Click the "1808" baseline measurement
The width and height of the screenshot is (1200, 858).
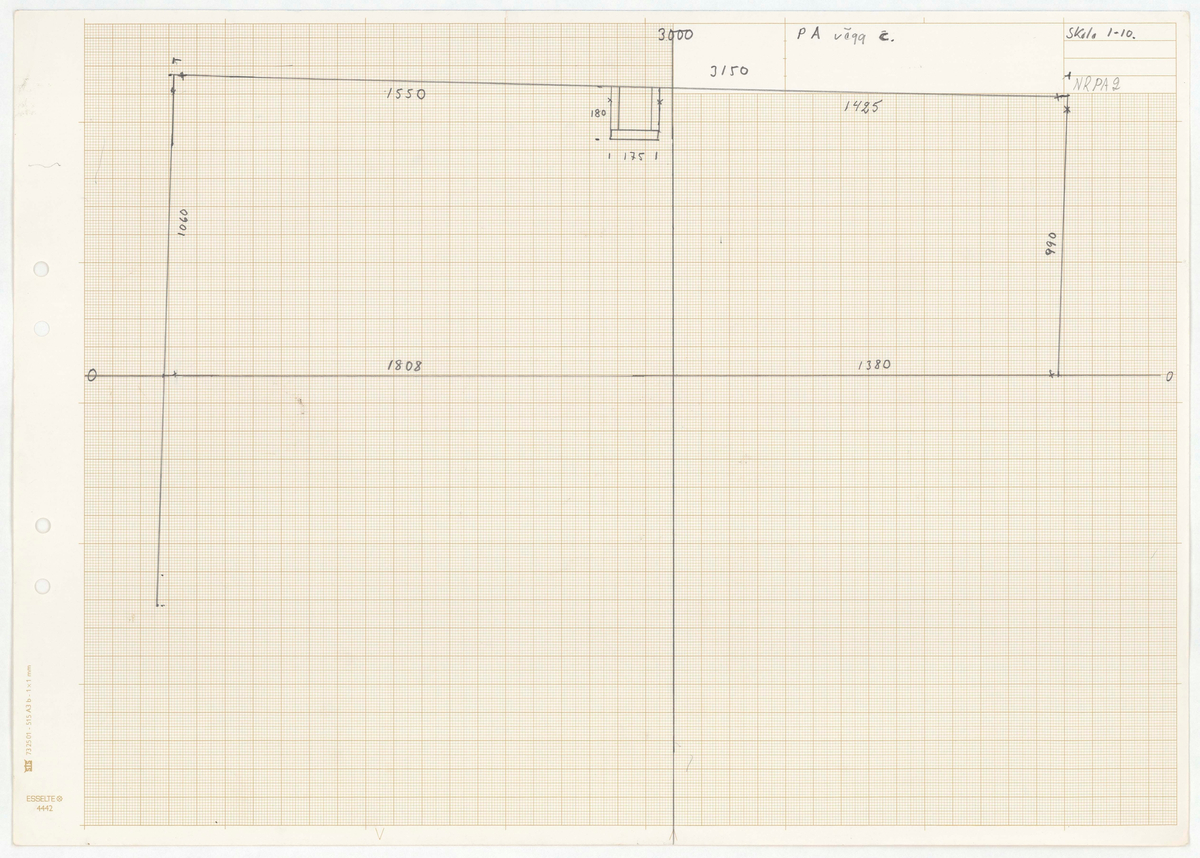pyautogui.click(x=405, y=366)
